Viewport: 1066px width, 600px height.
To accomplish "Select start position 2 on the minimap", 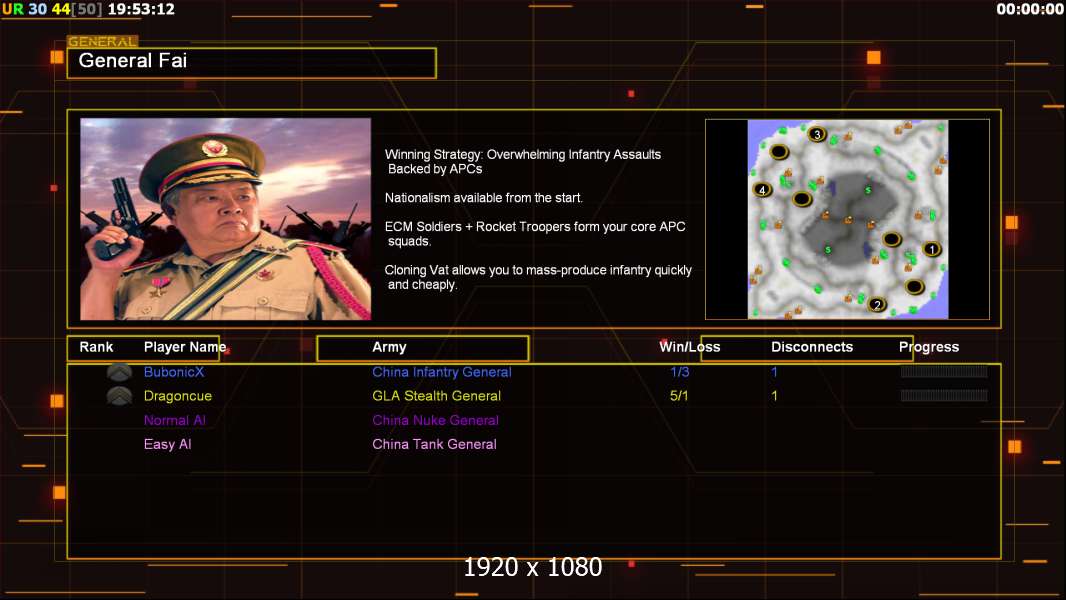I will tap(877, 305).
